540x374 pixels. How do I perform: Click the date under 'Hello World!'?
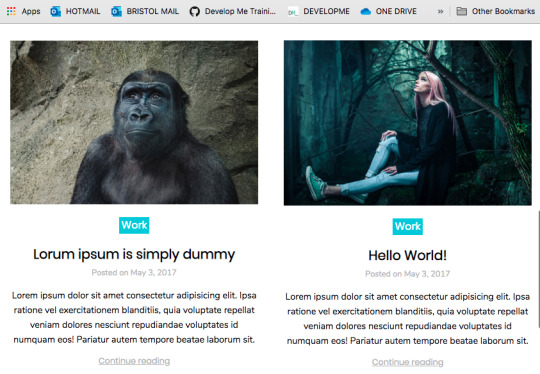(407, 274)
